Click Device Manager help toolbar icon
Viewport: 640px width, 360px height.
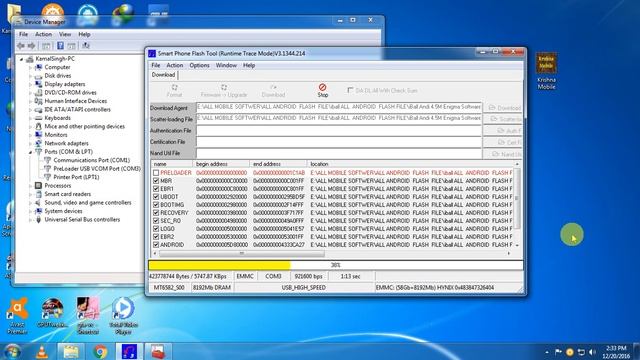60,46
